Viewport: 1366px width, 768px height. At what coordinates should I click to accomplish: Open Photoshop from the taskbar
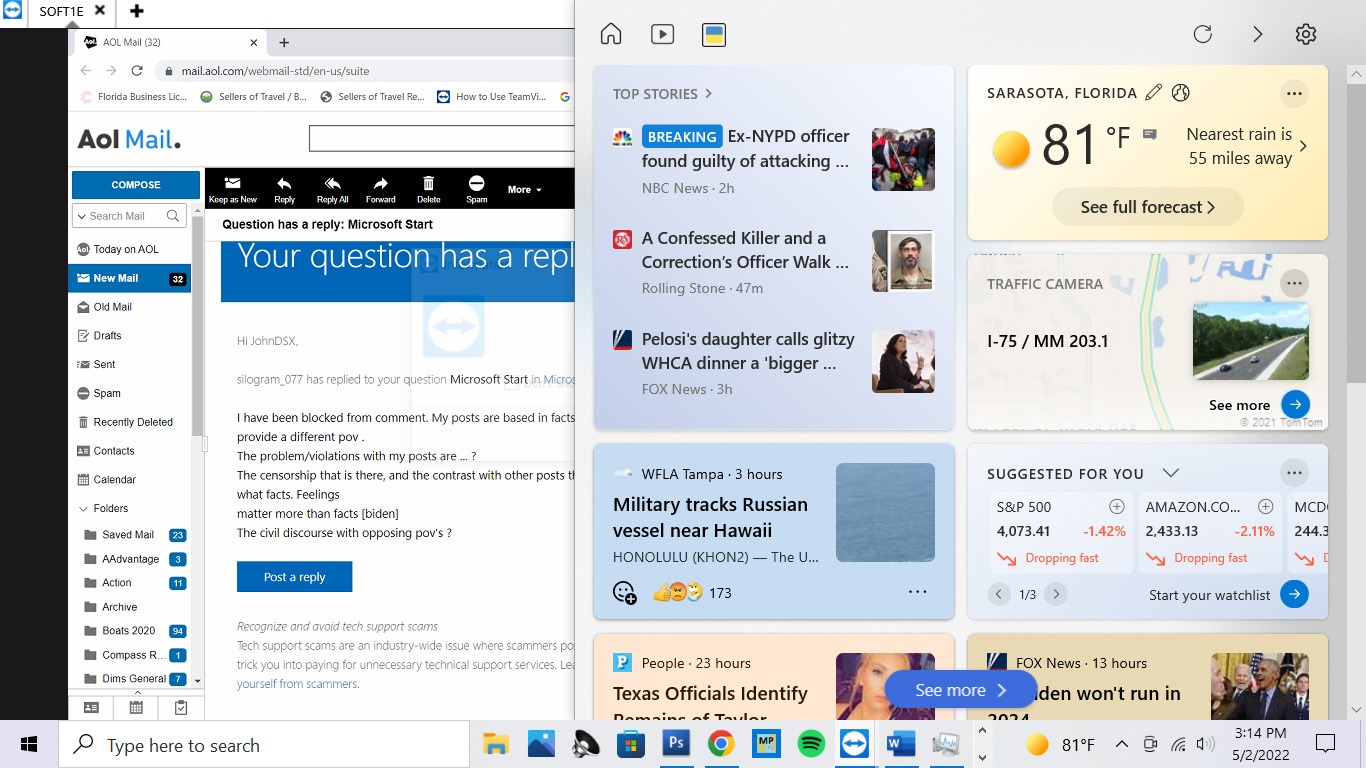click(676, 744)
